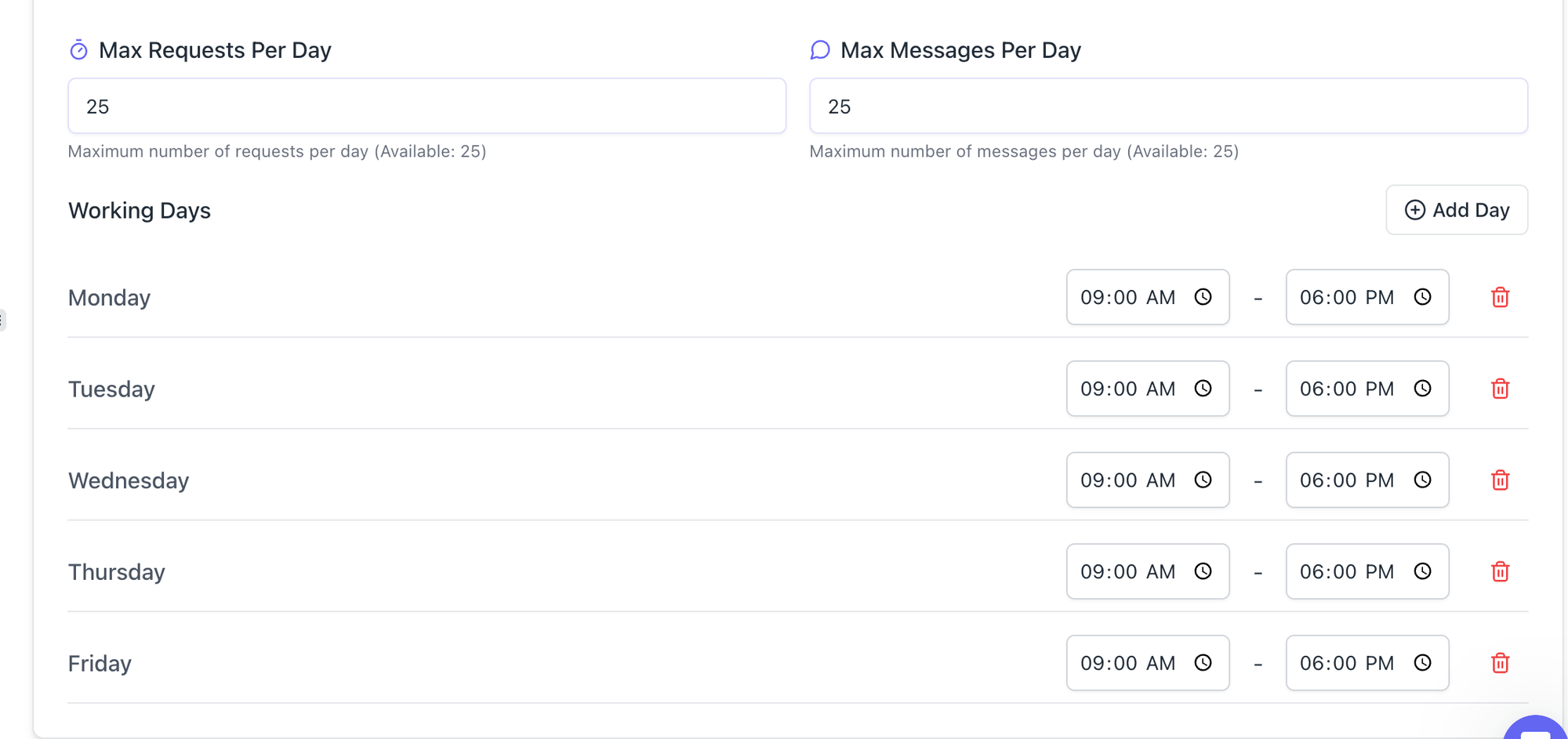Open the chat widget bubble
The height and width of the screenshot is (739, 1568).
[x=1535, y=730]
